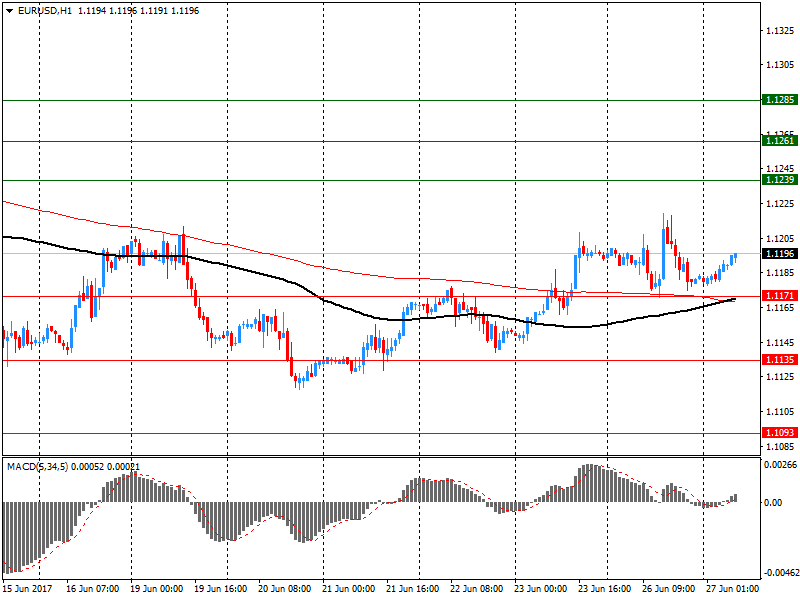The width and height of the screenshot is (800, 600).
Task: Click the 16 Jun 07:00 time label
Action: tap(92, 589)
